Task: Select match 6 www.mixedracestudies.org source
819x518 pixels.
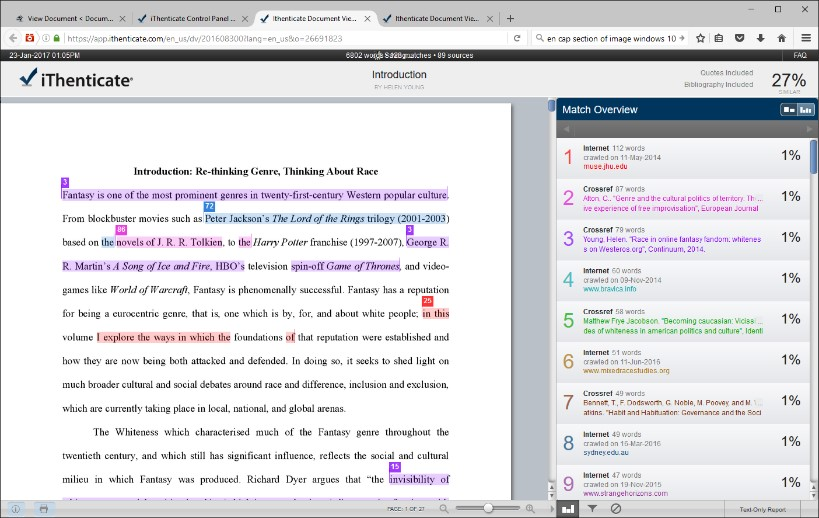Action: point(684,361)
